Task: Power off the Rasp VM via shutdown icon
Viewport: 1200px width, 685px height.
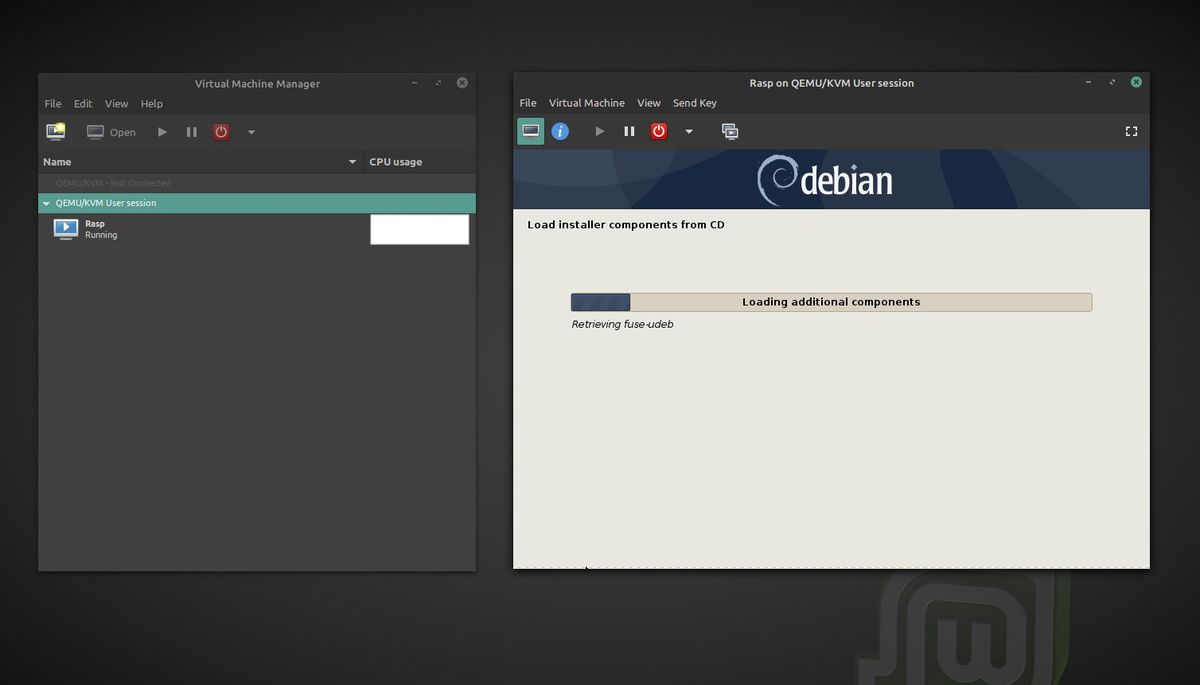Action: [x=658, y=131]
